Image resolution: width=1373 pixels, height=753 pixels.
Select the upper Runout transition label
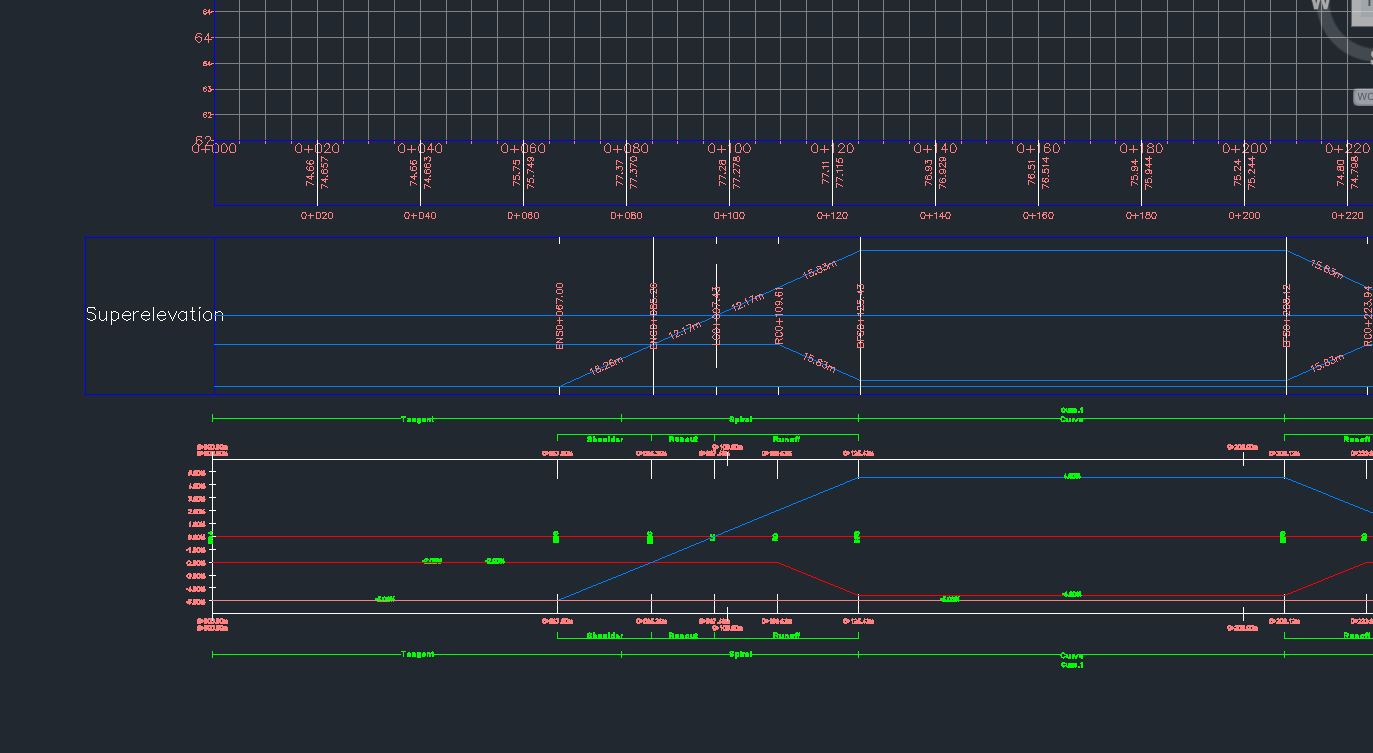683,439
